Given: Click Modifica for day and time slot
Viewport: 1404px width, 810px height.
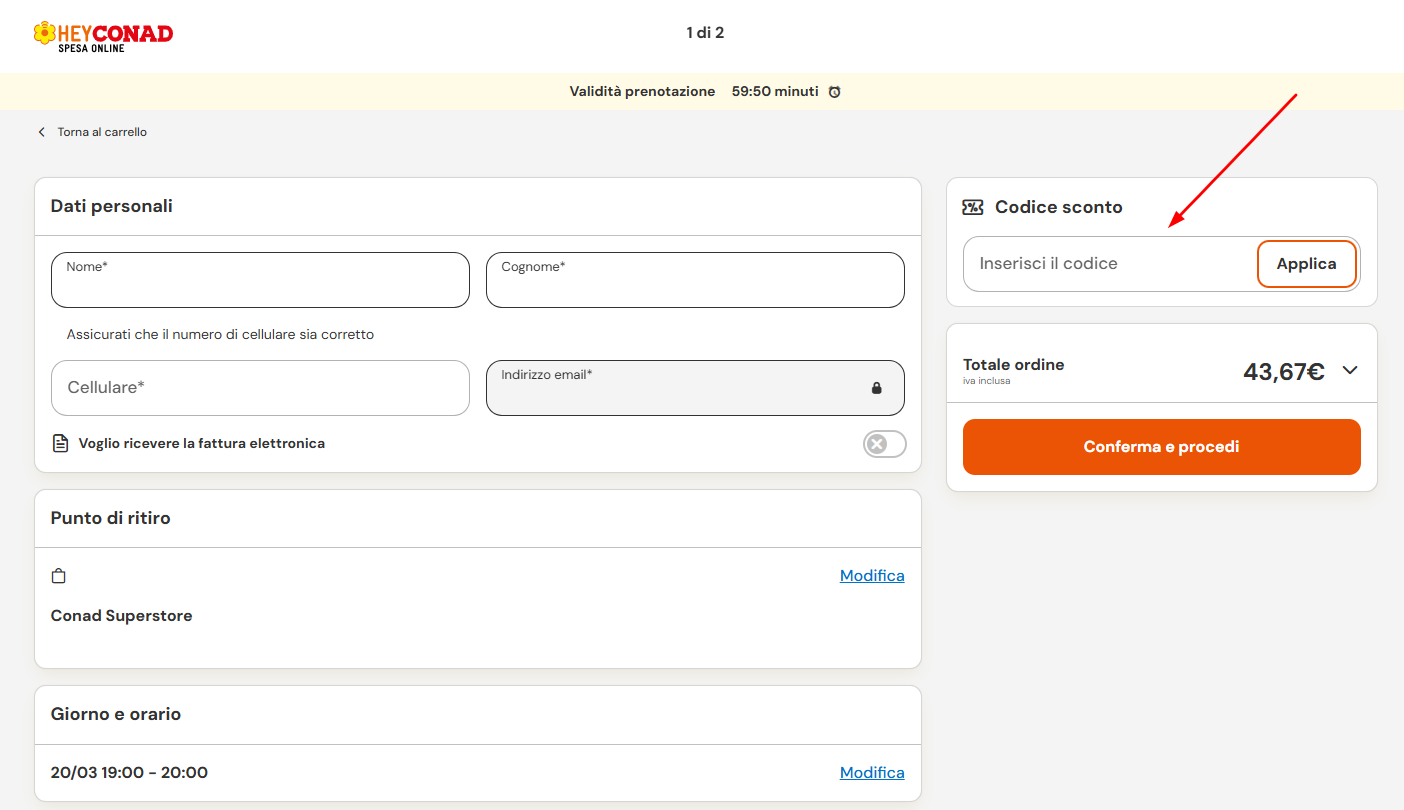Looking at the screenshot, I should tap(871, 773).
